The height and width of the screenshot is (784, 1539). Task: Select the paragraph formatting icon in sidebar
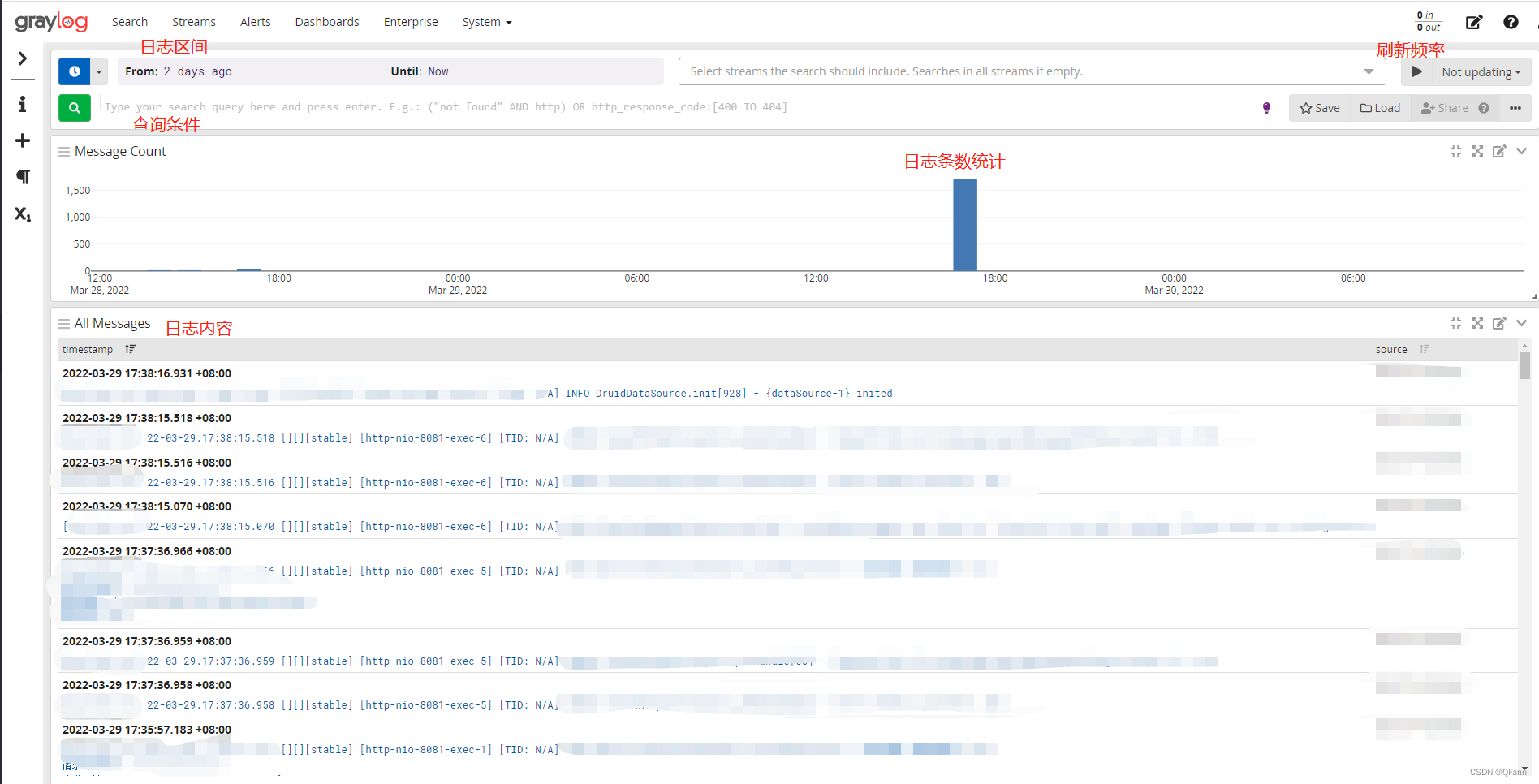[x=22, y=177]
